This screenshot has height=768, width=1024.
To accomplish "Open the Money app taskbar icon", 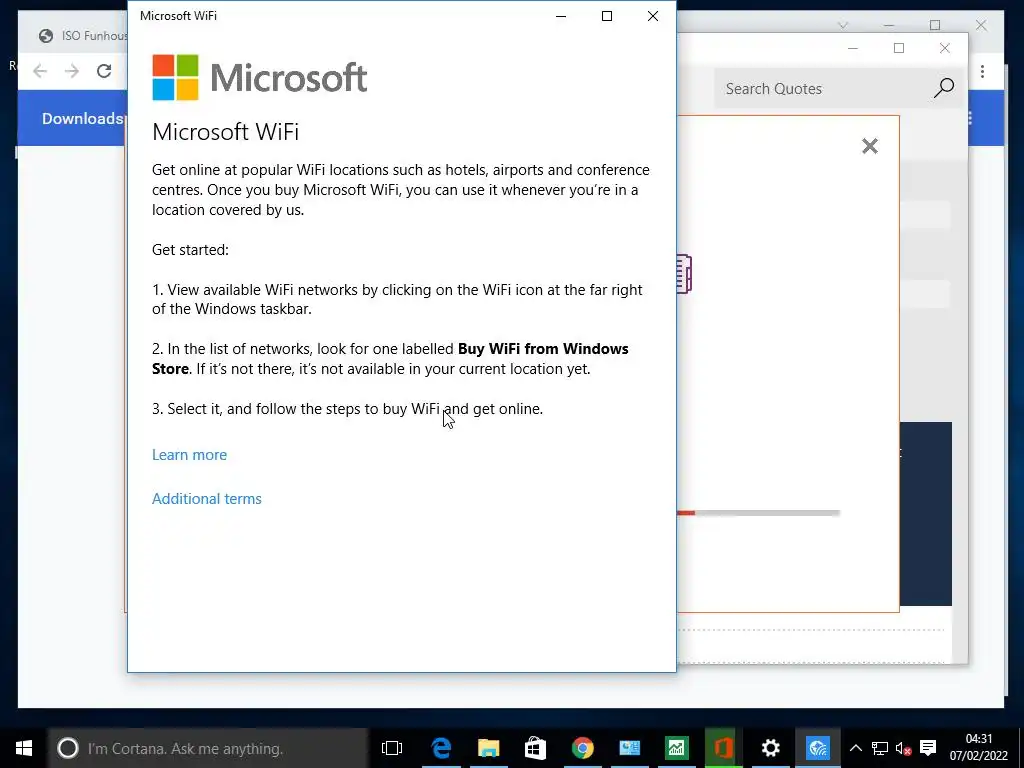I will pos(677,748).
